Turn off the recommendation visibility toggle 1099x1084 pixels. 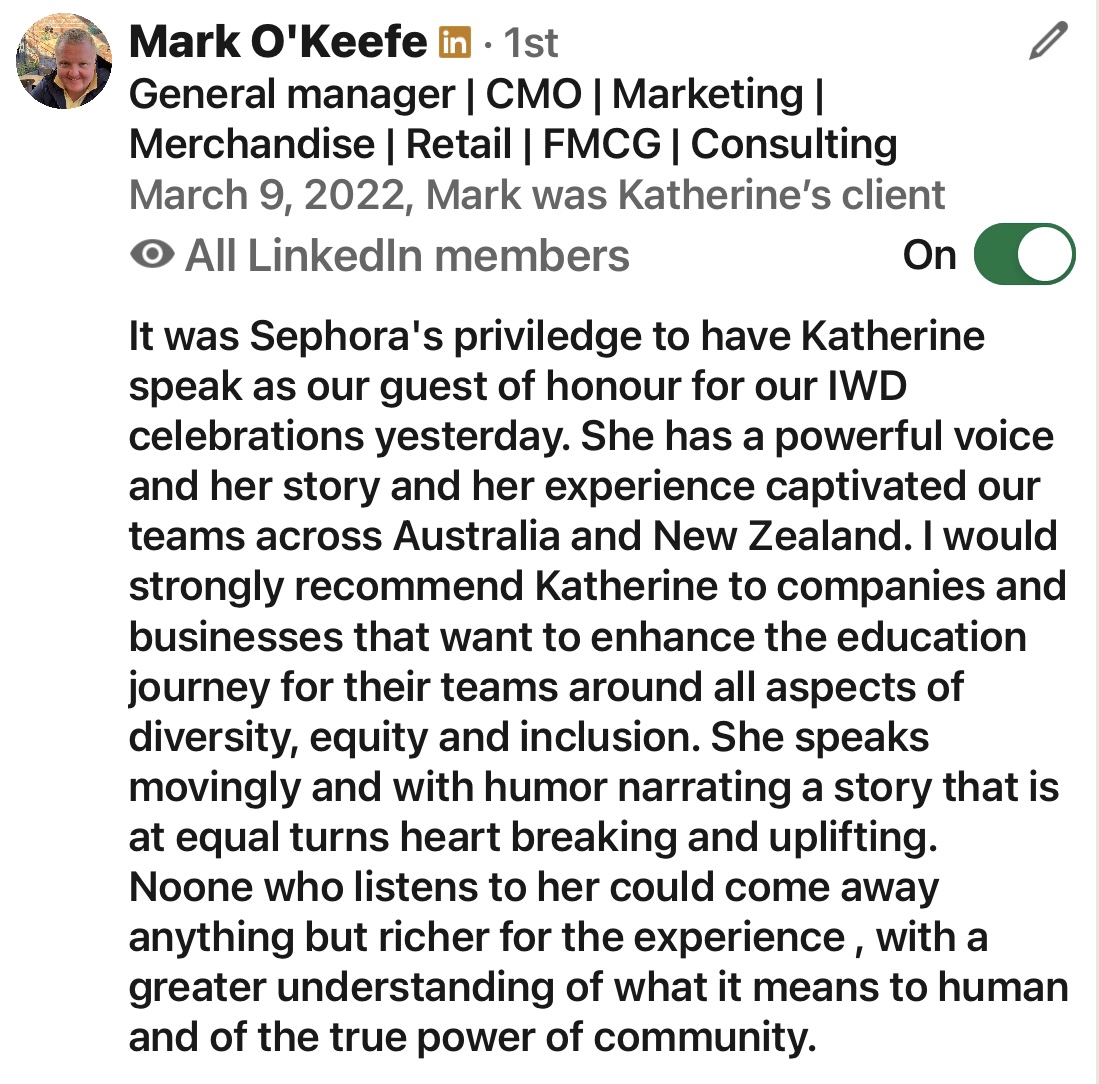pyautogui.click(x=1024, y=254)
